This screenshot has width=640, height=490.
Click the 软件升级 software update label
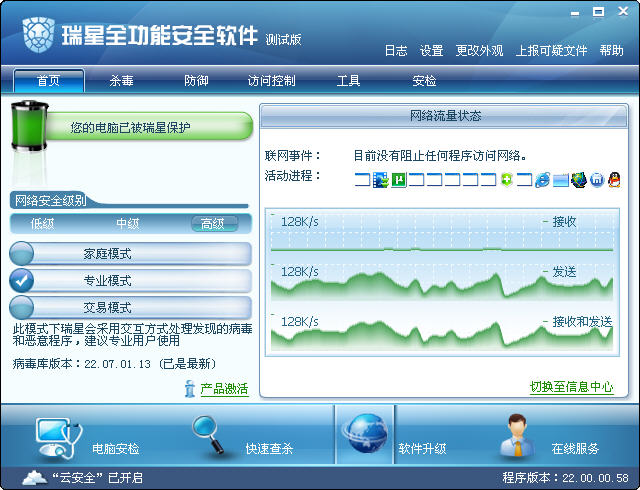click(422, 449)
